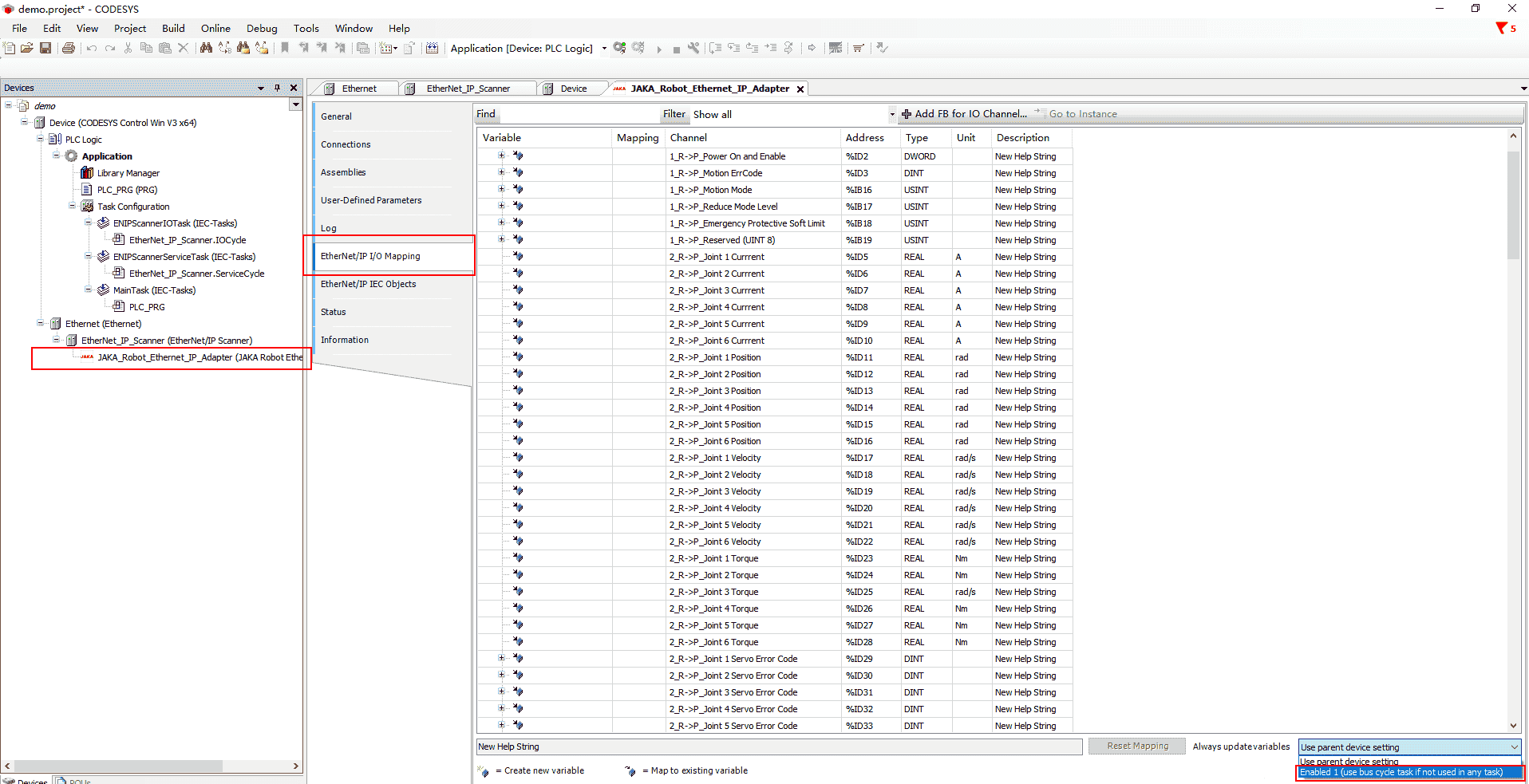The width and height of the screenshot is (1529, 784).
Task: Click the Login gear icon beside Application selector
Action: coord(620,48)
